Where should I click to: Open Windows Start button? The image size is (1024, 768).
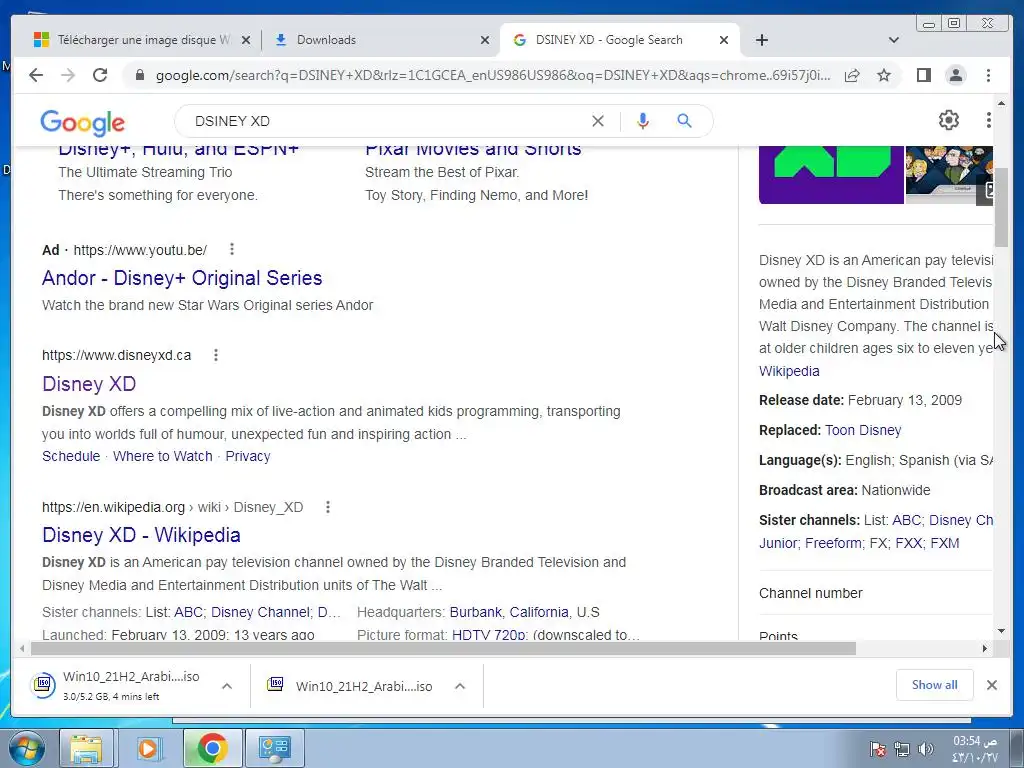(x=27, y=748)
